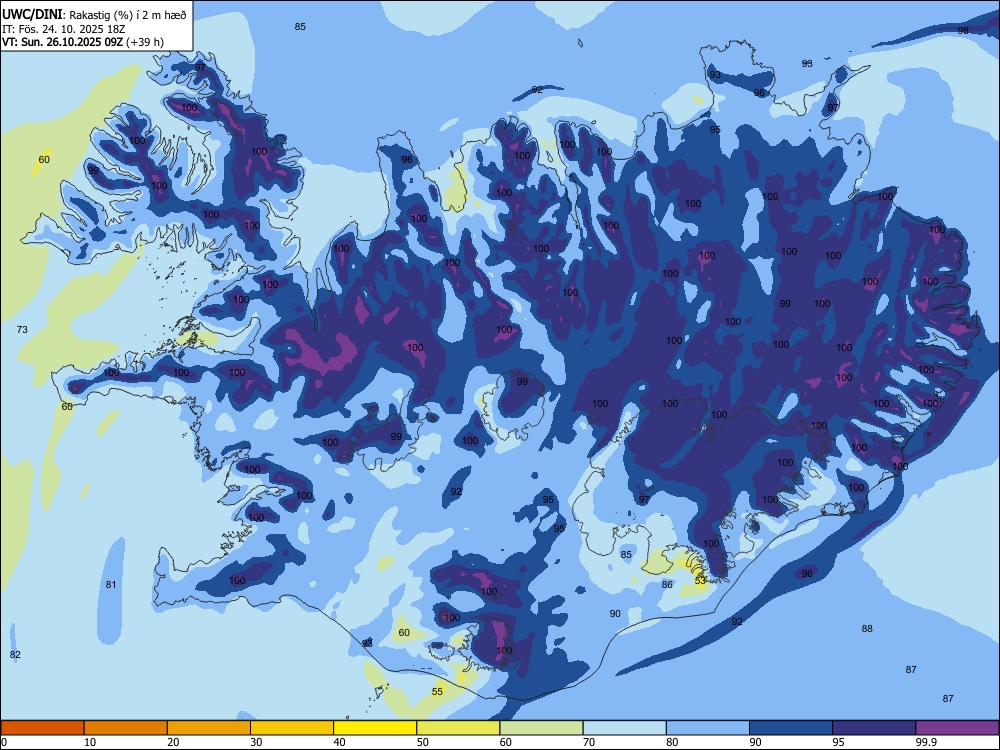
Task: Click the 70–80 pale blue legend swatch
Action: (624, 728)
